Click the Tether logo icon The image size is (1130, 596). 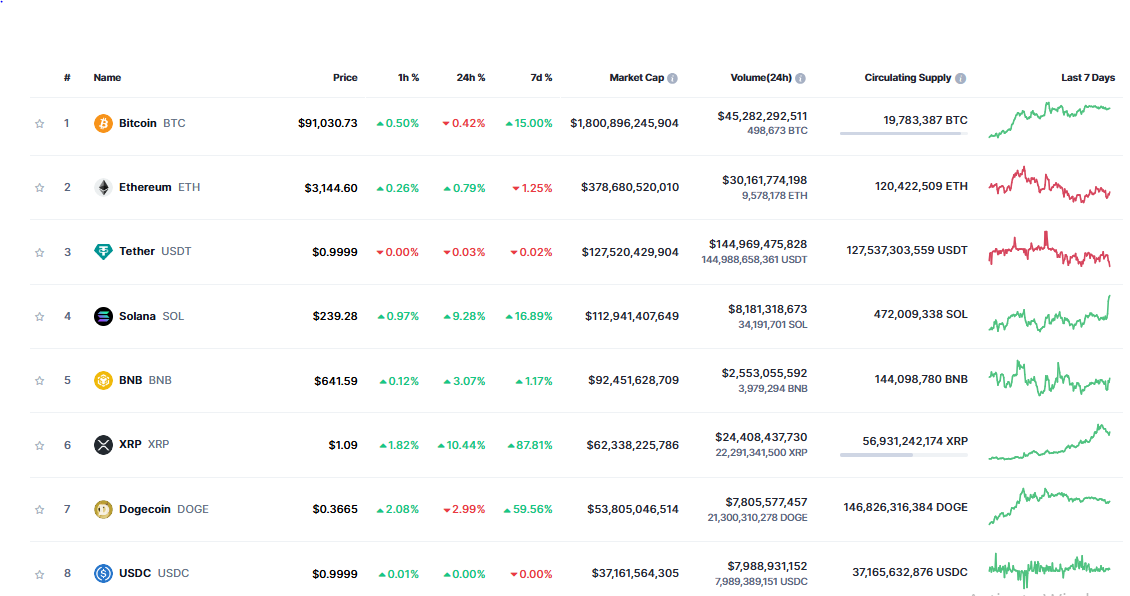pyautogui.click(x=103, y=252)
